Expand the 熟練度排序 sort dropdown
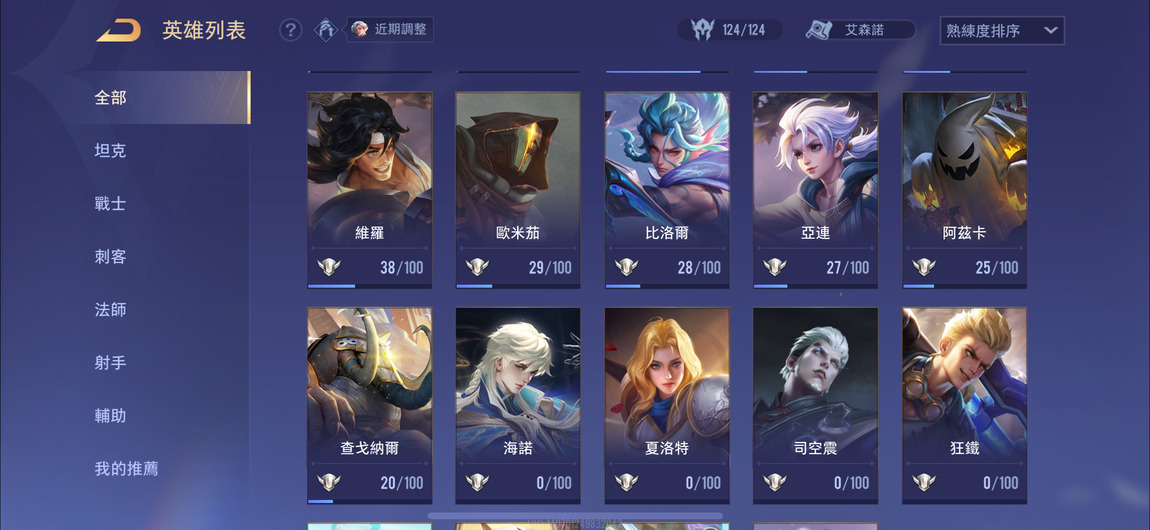Screen dimensions: 1150x530 pos(1002,31)
